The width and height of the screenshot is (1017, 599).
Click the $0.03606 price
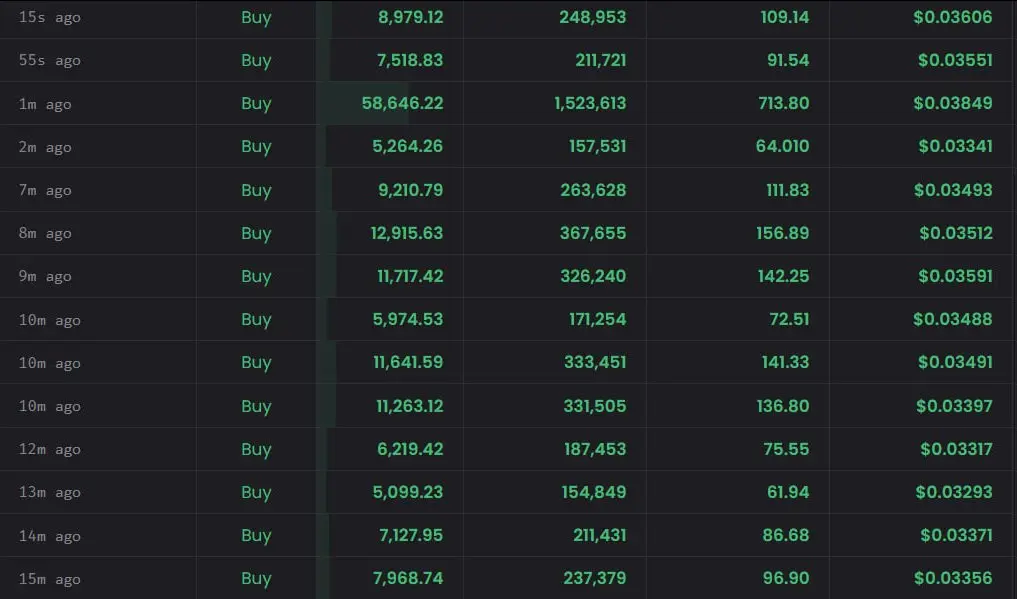pos(955,17)
